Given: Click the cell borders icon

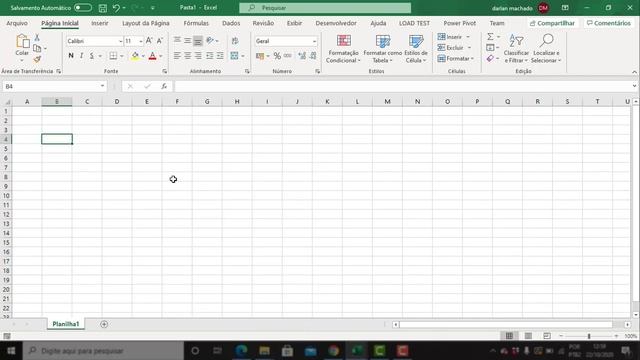Looking at the screenshot, I should coord(113,56).
